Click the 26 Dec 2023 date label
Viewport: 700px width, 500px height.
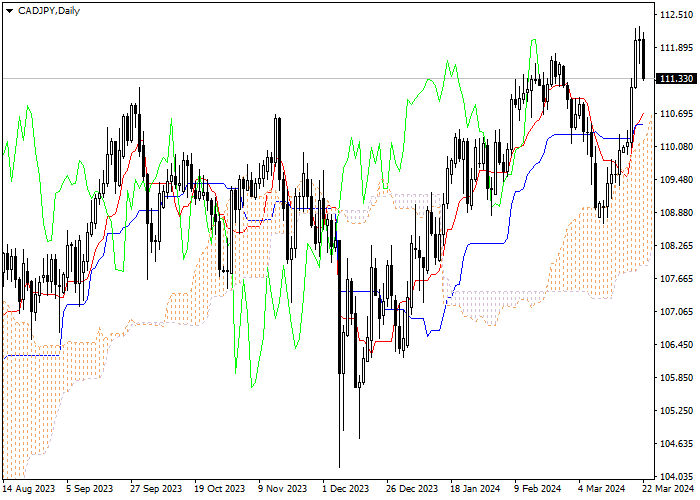point(412,488)
